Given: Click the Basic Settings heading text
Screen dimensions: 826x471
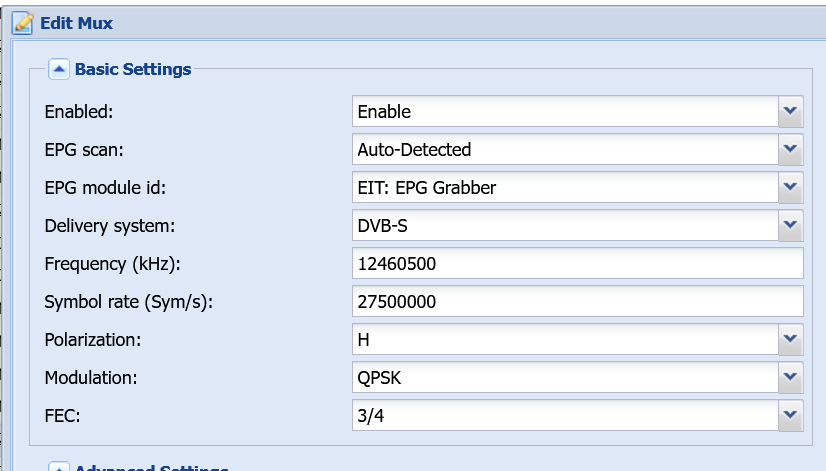Looking at the screenshot, I should (x=133, y=69).
